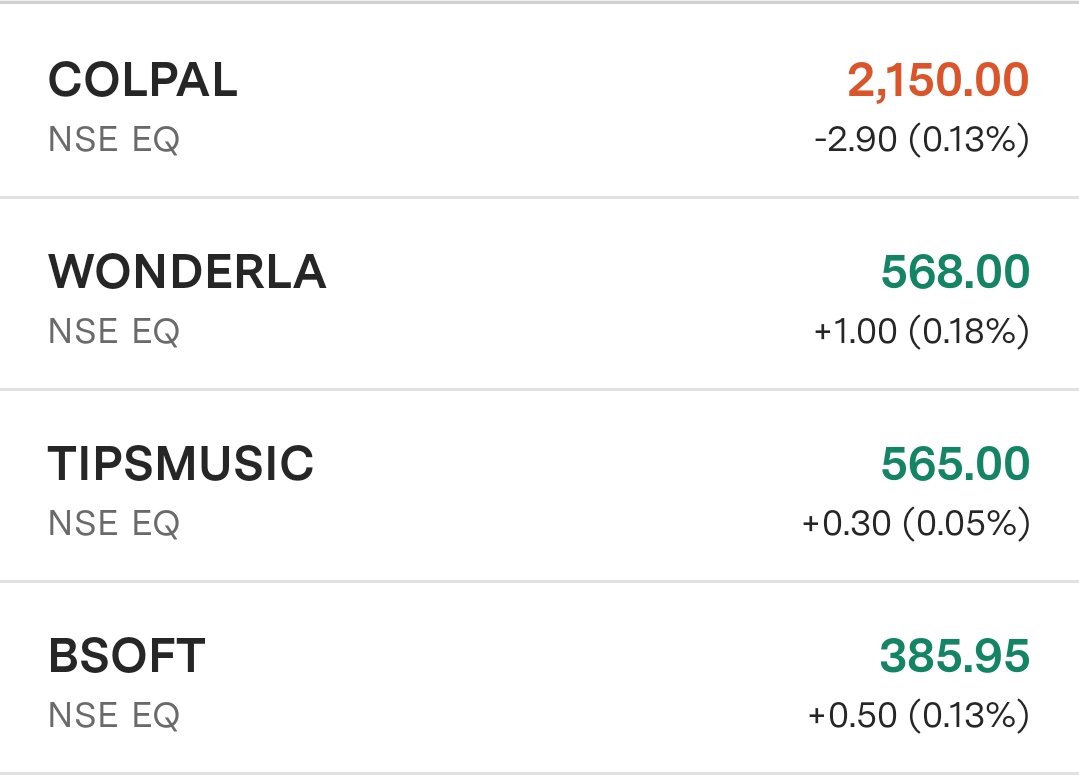Select the WONDERLA ticker name

pos(187,271)
